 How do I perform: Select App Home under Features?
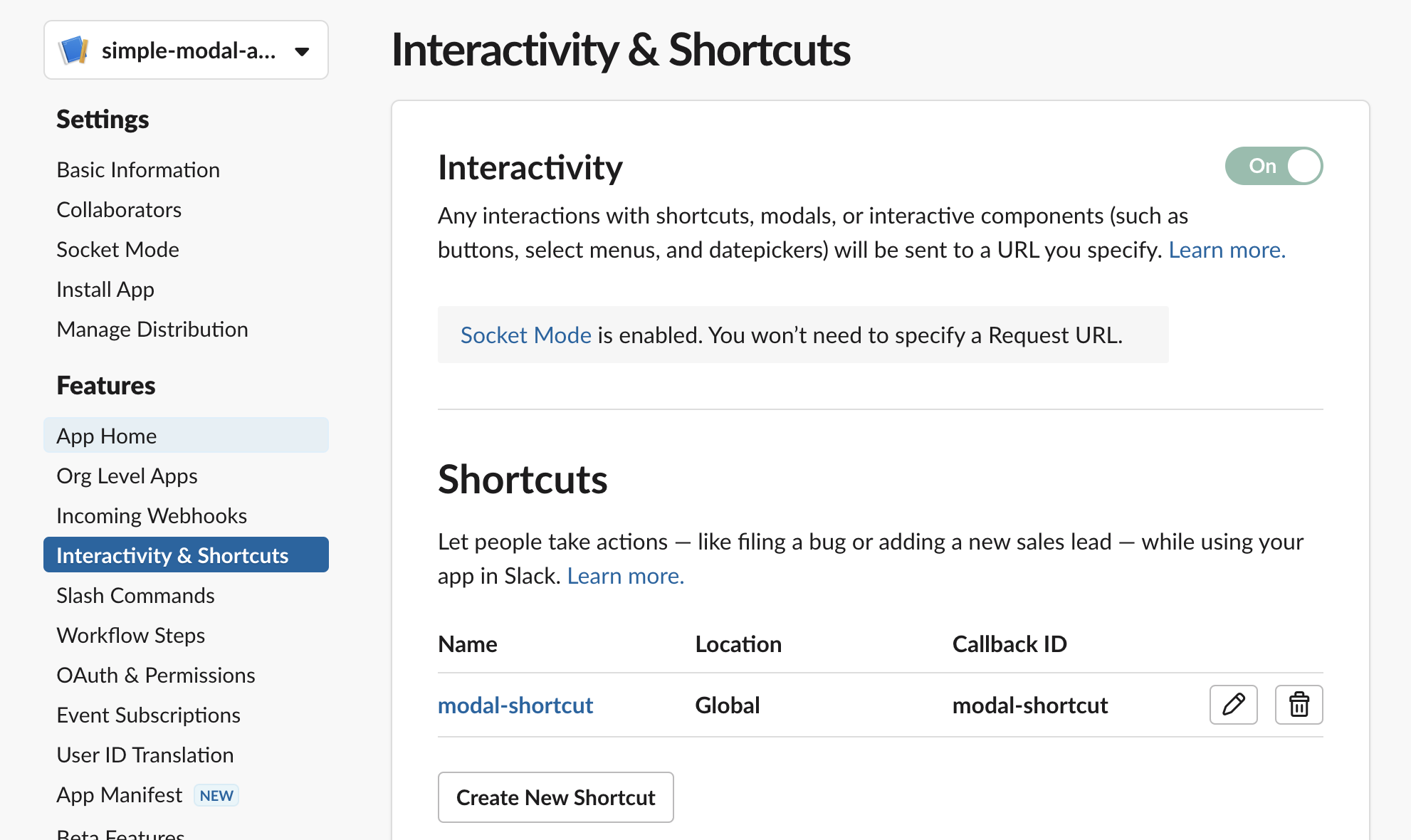click(107, 436)
